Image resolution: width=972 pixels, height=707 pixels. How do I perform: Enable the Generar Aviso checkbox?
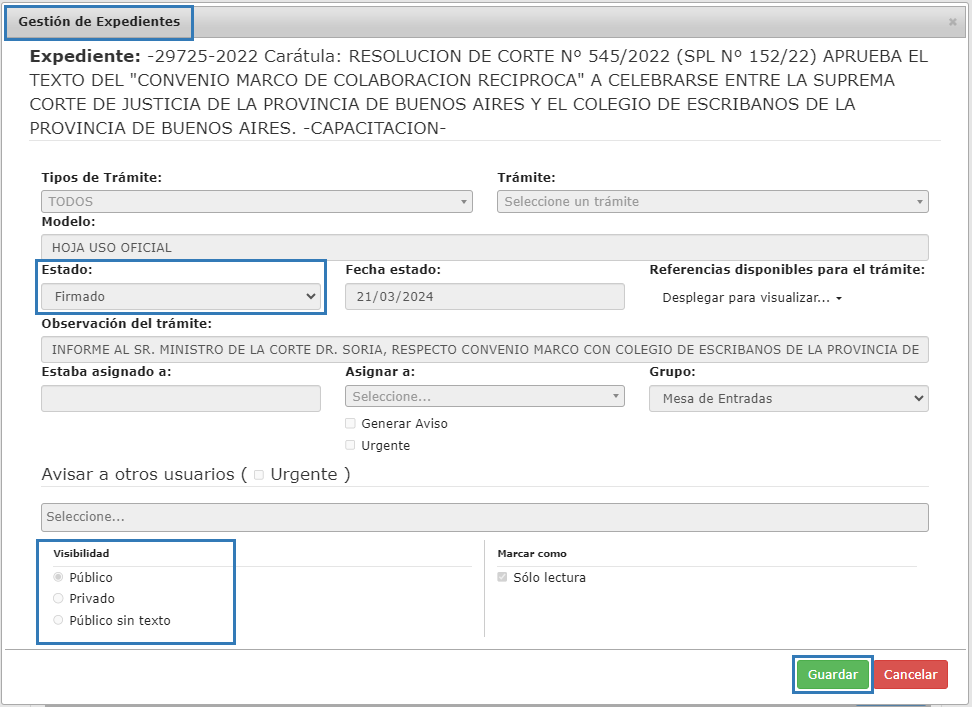(350, 424)
